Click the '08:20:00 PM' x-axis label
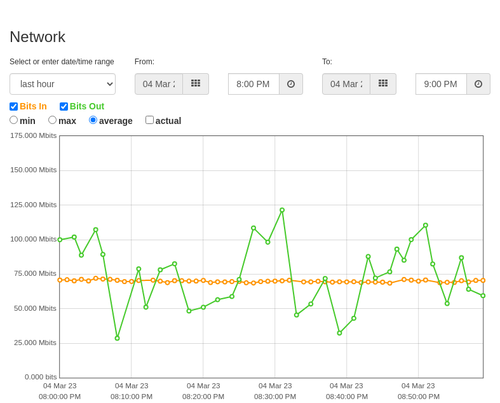The height and width of the screenshot is (403, 500). pyautogui.click(x=203, y=397)
